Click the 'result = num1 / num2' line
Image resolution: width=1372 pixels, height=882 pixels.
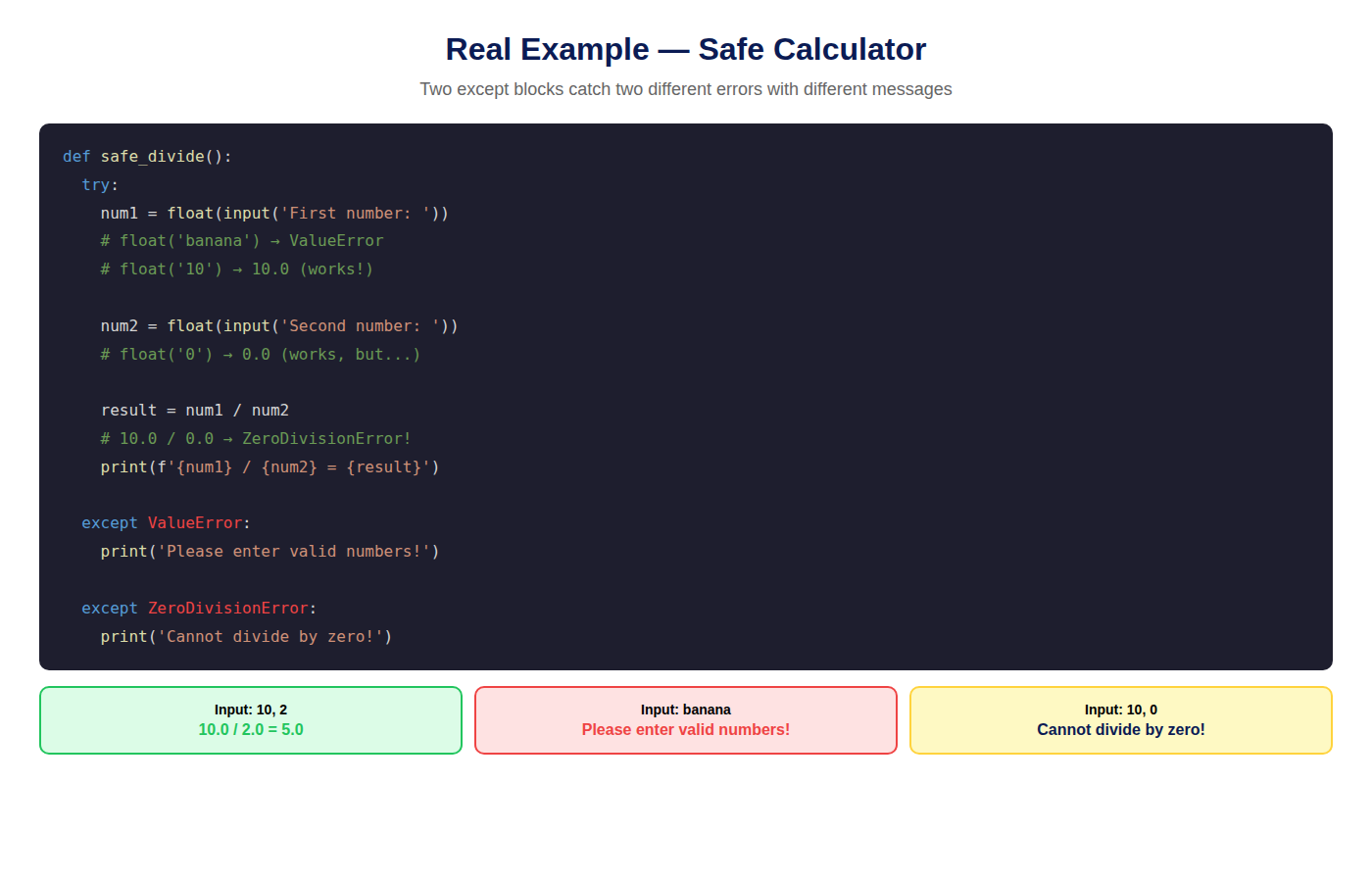pyautogui.click(x=195, y=411)
